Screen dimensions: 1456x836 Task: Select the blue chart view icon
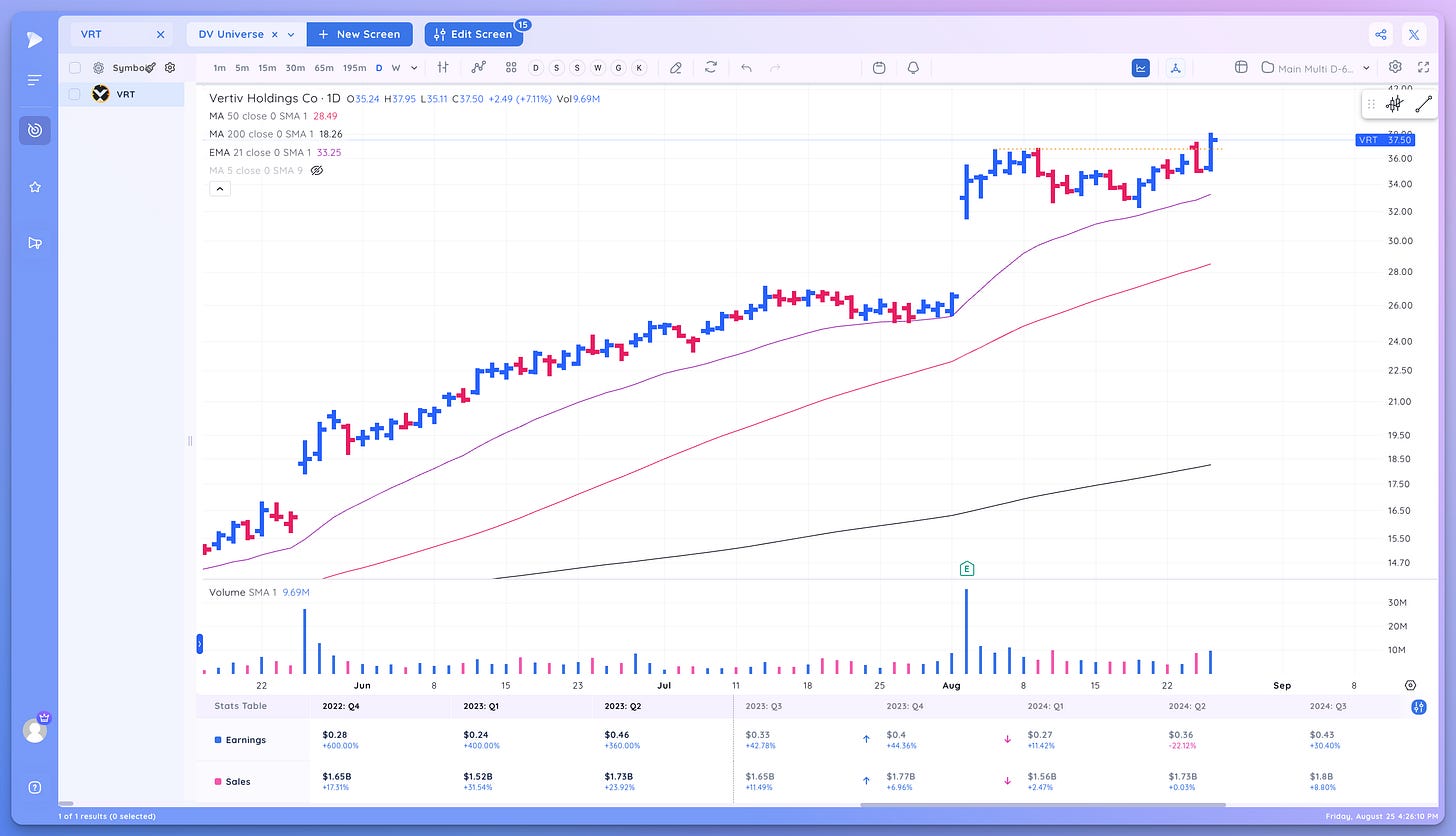pyautogui.click(x=1141, y=67)
